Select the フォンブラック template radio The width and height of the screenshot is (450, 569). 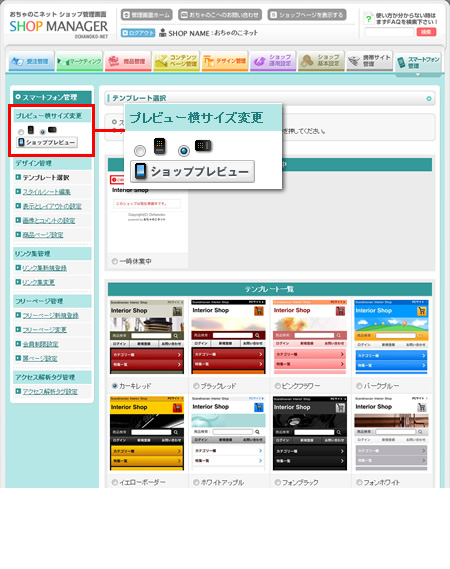278,482
